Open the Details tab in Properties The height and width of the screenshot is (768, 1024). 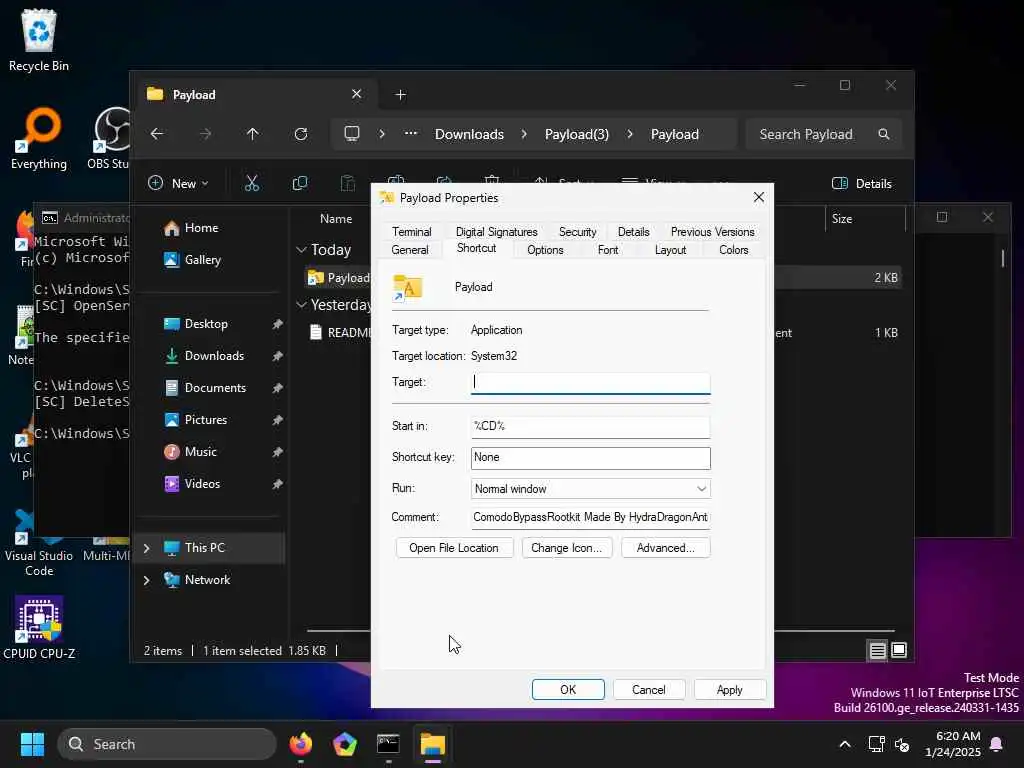(633, 232)
